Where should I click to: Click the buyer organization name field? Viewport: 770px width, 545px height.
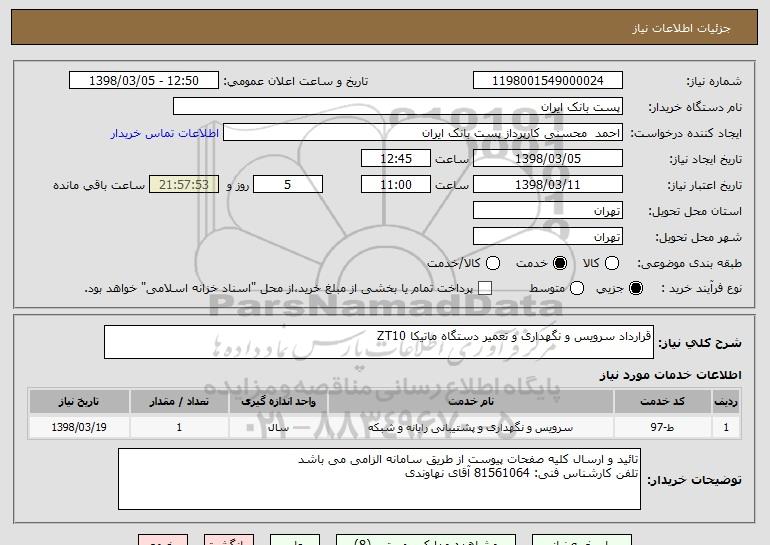398,107
